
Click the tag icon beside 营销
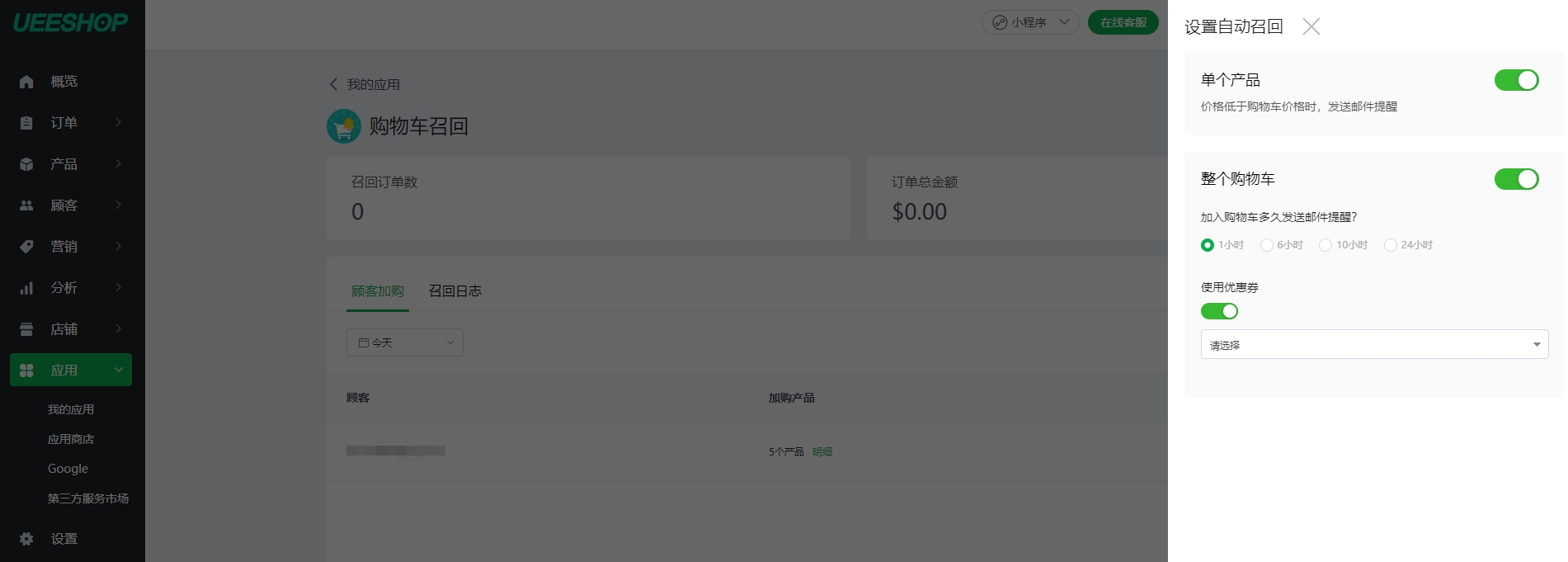[26, 247]
